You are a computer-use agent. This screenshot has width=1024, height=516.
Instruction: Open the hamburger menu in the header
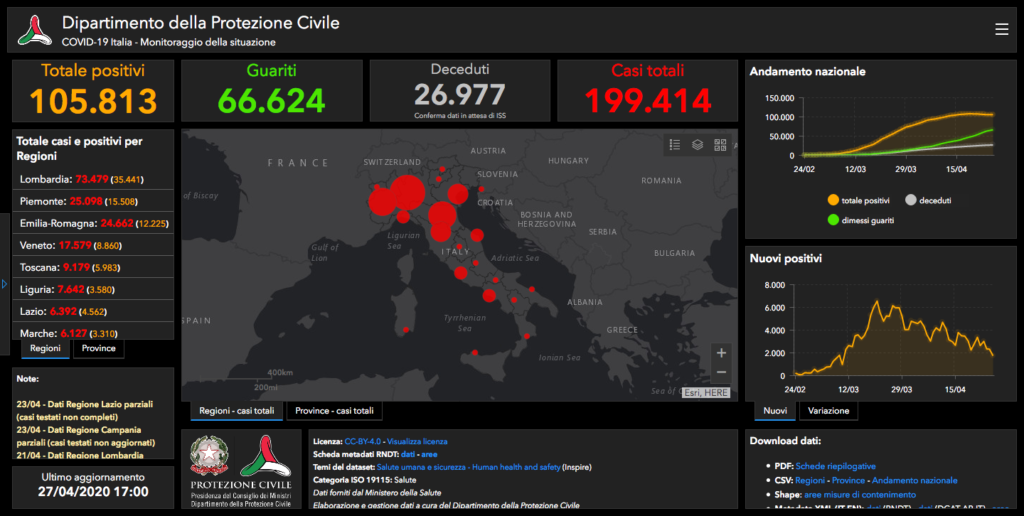tap(1001, 30)
